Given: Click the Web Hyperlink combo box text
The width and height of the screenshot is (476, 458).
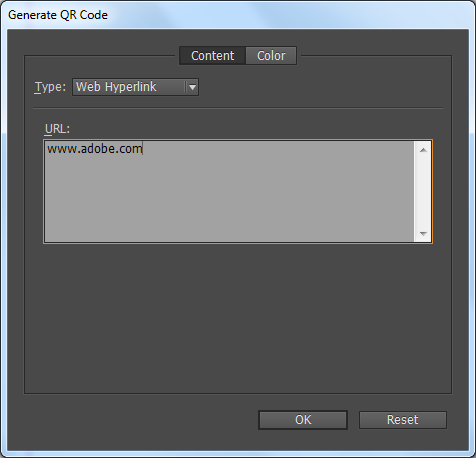Looking at the screenshot, I should click(x=116, y=87).
